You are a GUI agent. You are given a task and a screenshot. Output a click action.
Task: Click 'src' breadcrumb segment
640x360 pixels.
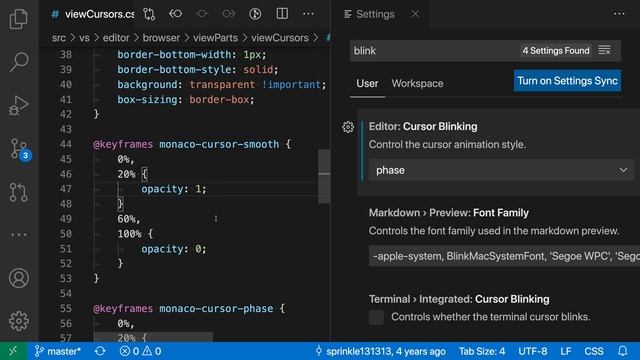(59, 38)
